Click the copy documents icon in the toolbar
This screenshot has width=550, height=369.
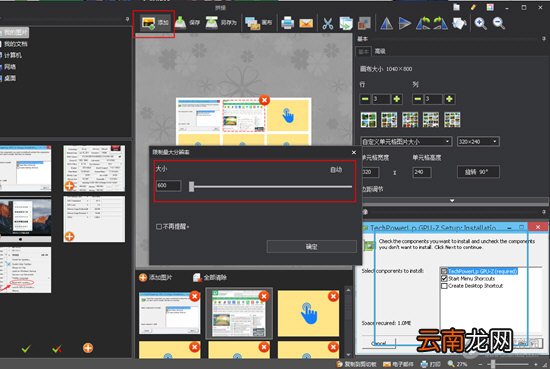coord(346,24)
